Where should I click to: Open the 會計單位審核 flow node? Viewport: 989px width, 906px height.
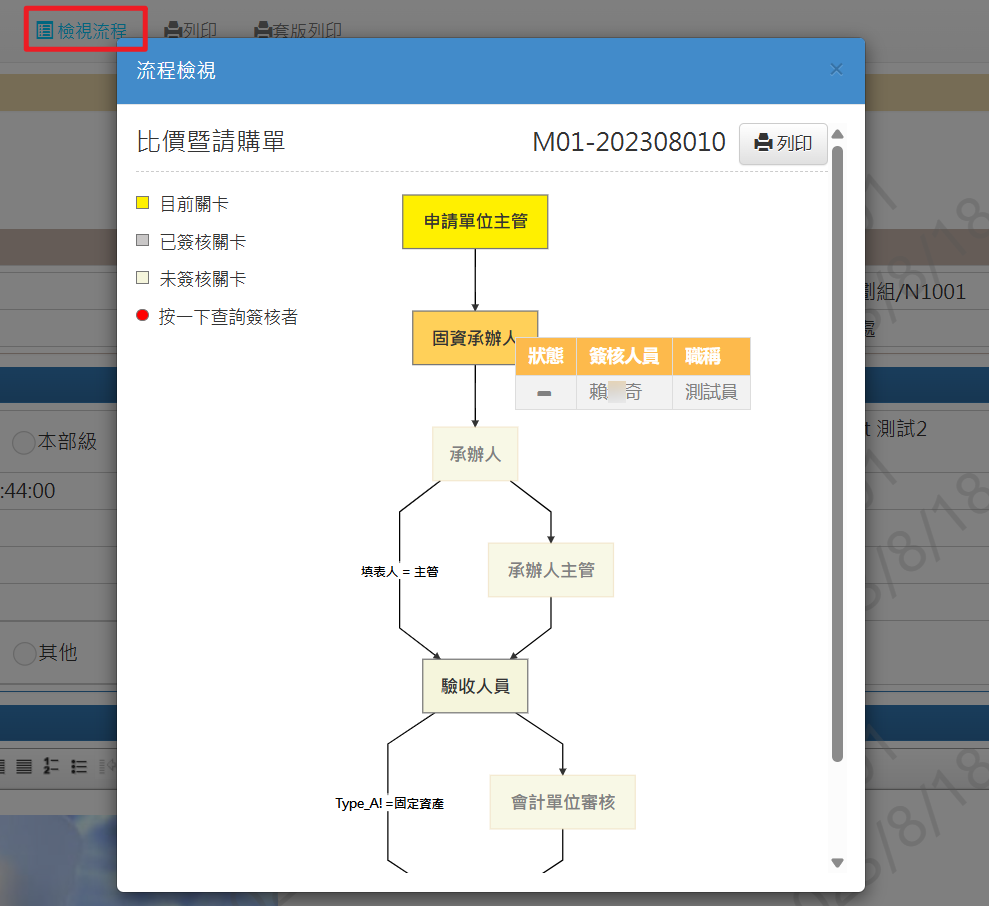click(562, 802)
